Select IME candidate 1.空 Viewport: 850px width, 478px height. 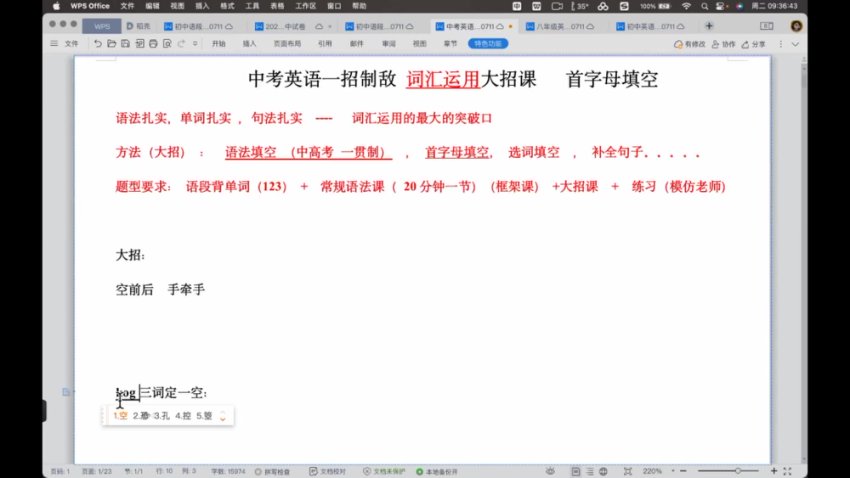tap(121, 415)
